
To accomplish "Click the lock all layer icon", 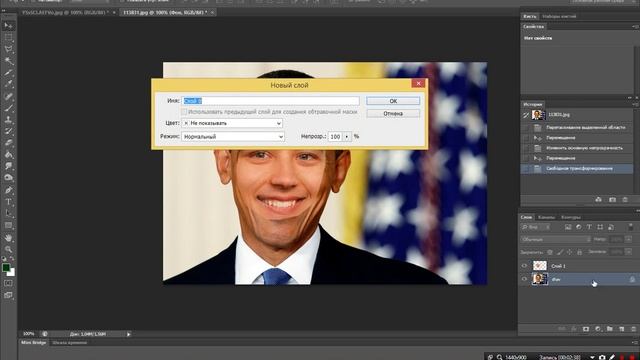I will point(579,252).
